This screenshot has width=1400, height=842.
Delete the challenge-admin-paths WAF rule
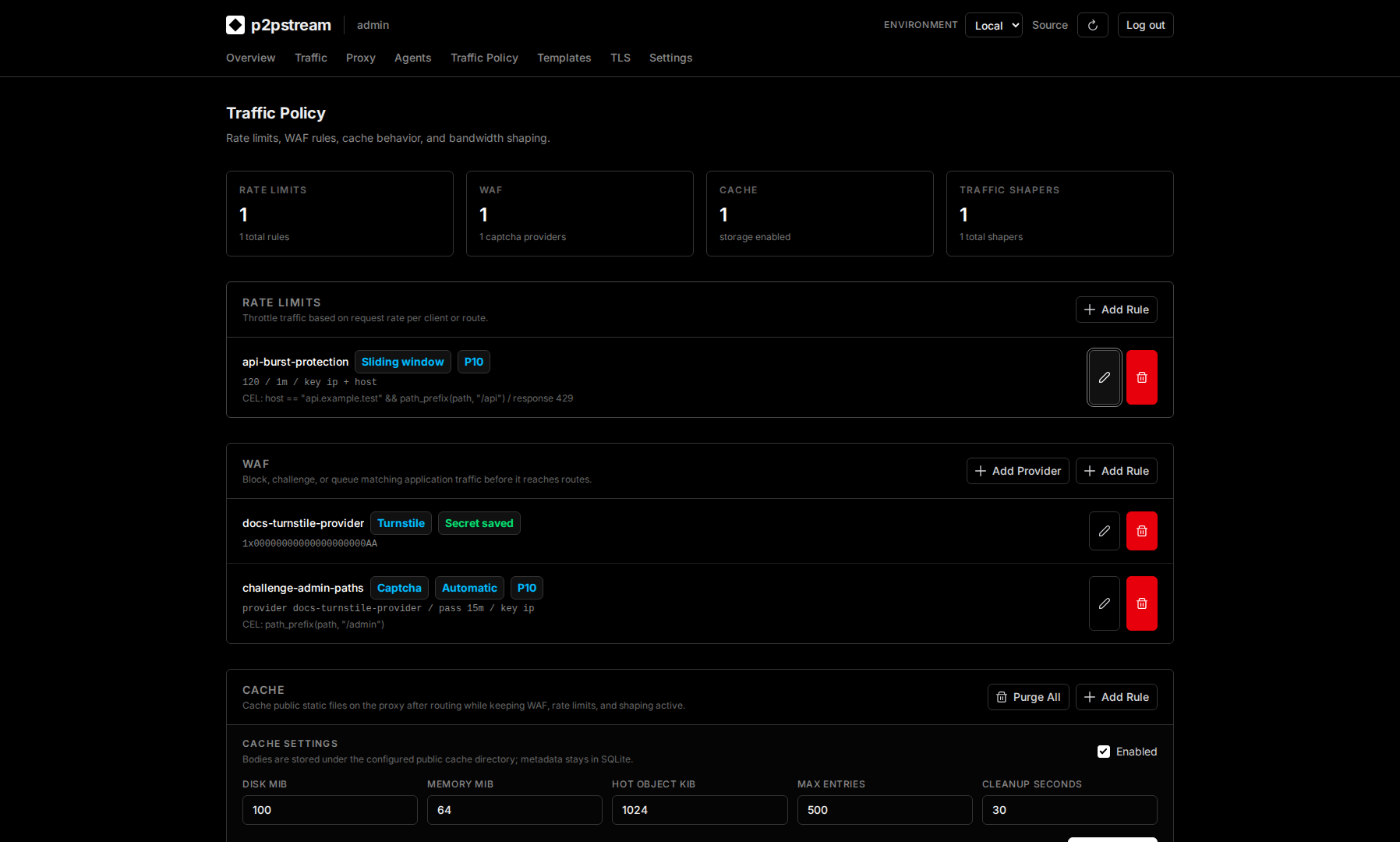point(1142,603)
